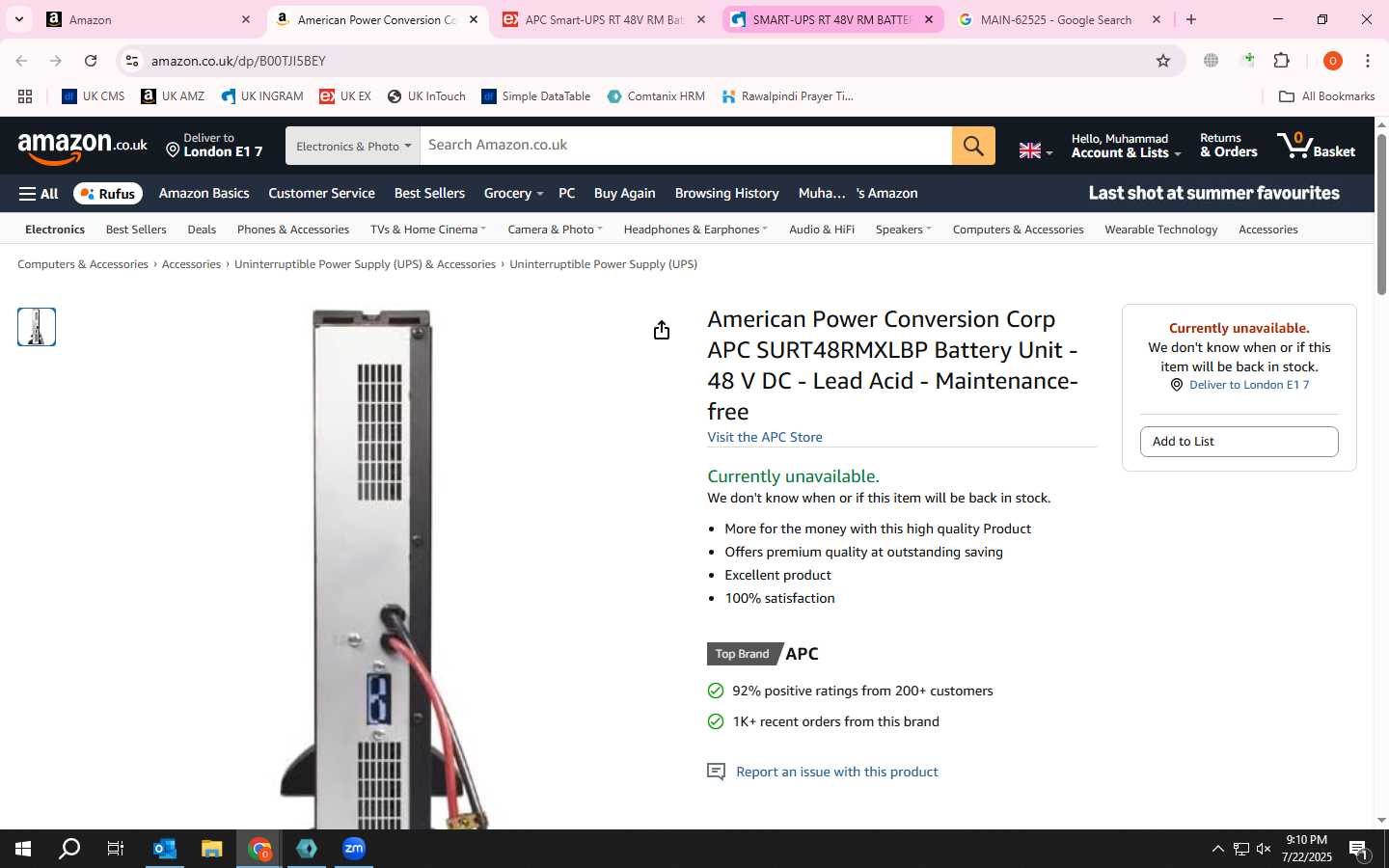Open the Rufus assistant
Viewport: 1389px width, 868px height.
pyautogui.click(x=108, y=194)
